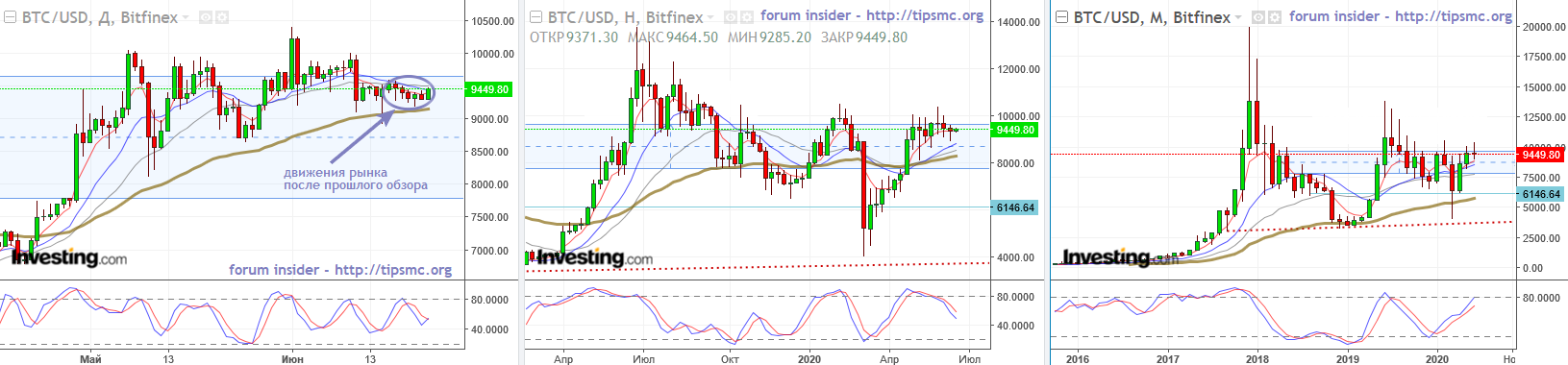Click the МАКС 9464.50 high value
Screen dimensions: 1568x365
[x=673, y=37]
